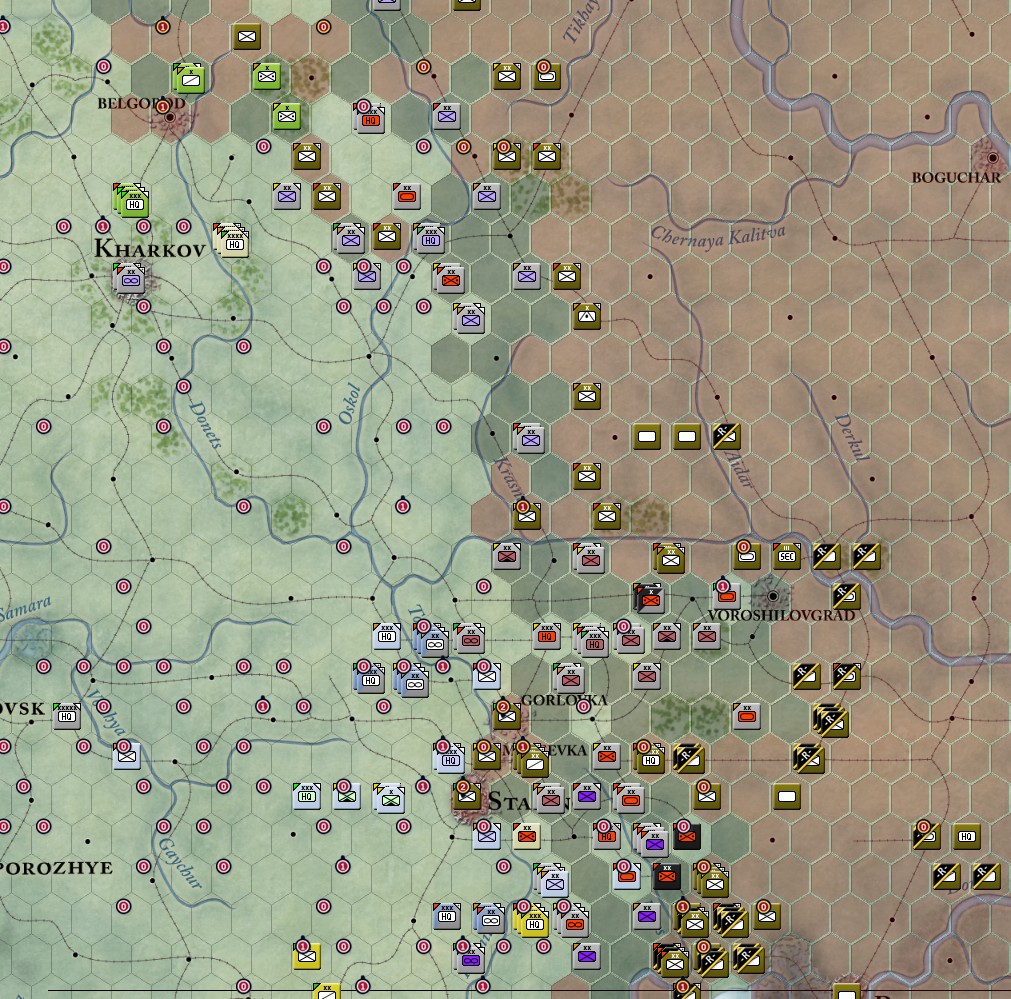Select the cream XXXX HQ stack beside Kharkov
This screenshot has width=1011, height=999.
232,241
